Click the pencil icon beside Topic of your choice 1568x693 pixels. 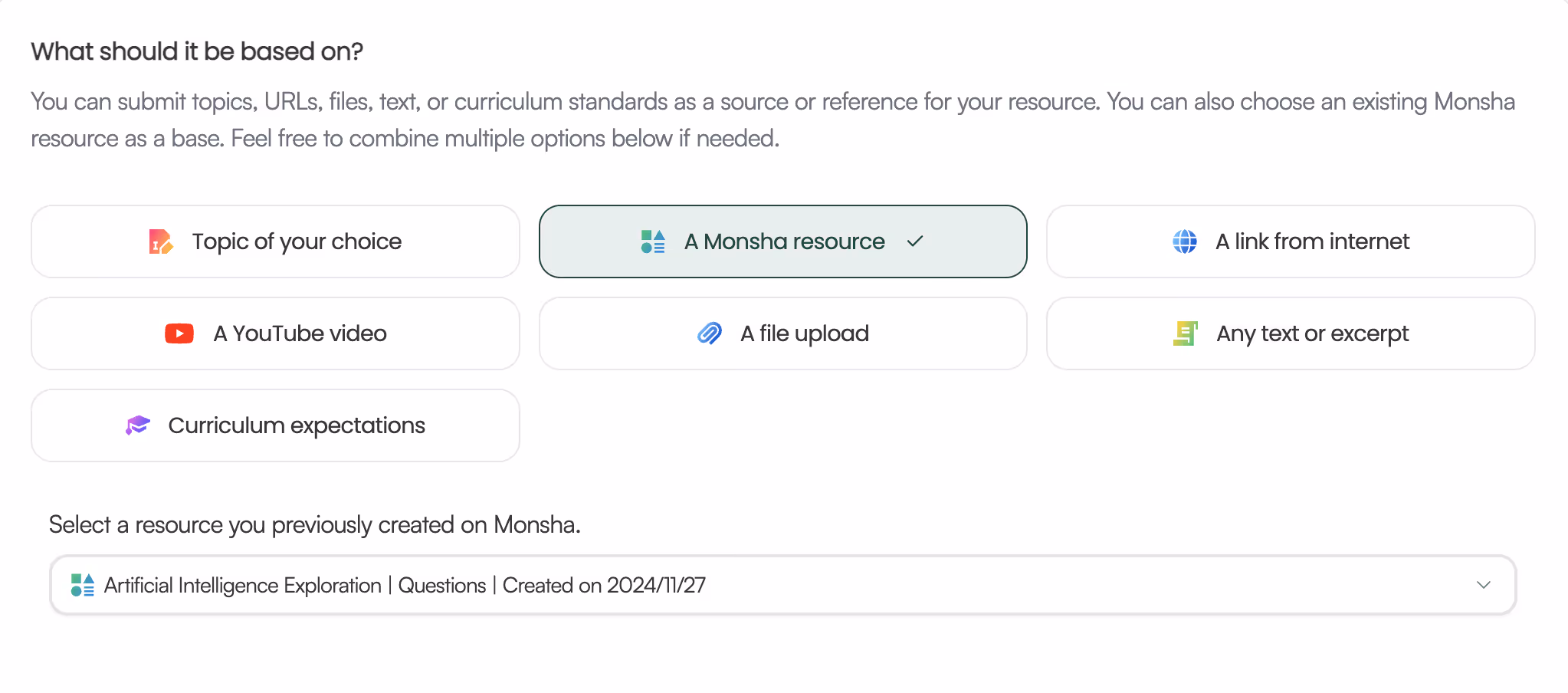[161, 241]
